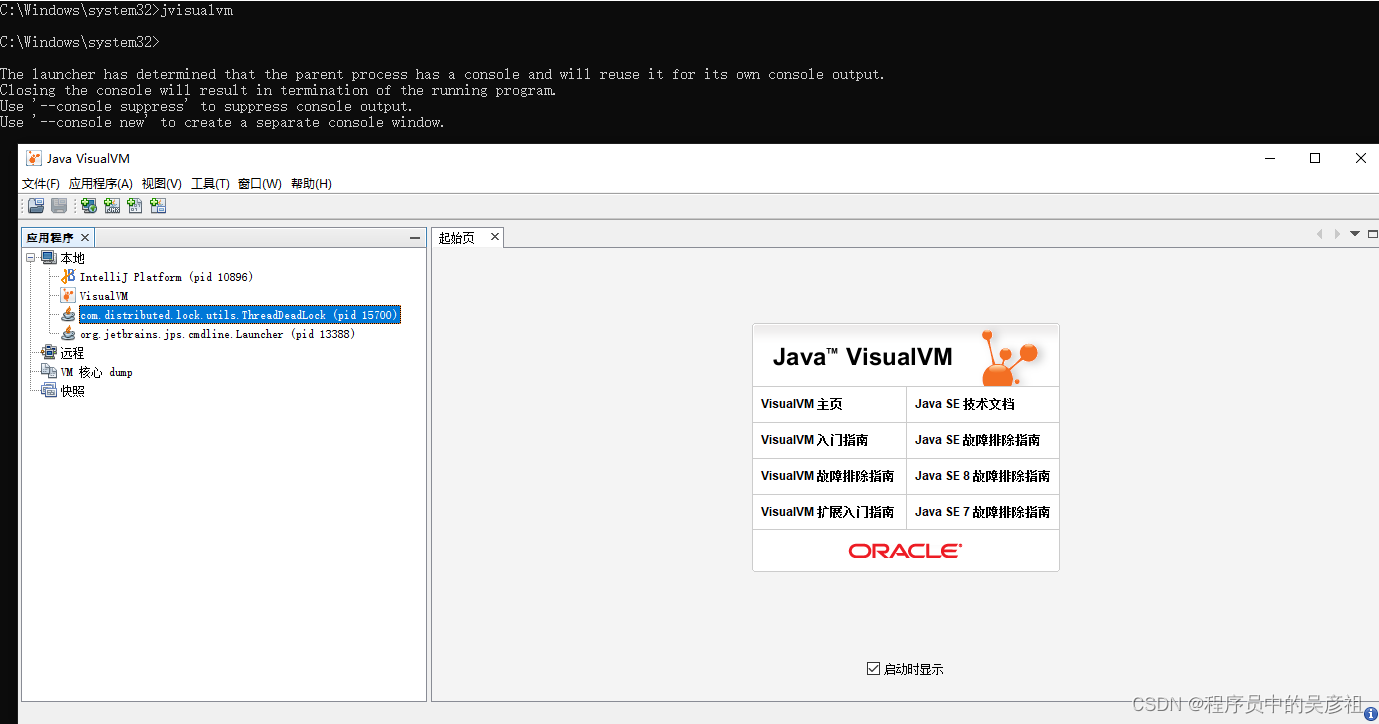Viewport: 1379px width, 724px height.
Task: Select the VM 核心 dump node
Action: pyautogui.click(x=96, y=372)
